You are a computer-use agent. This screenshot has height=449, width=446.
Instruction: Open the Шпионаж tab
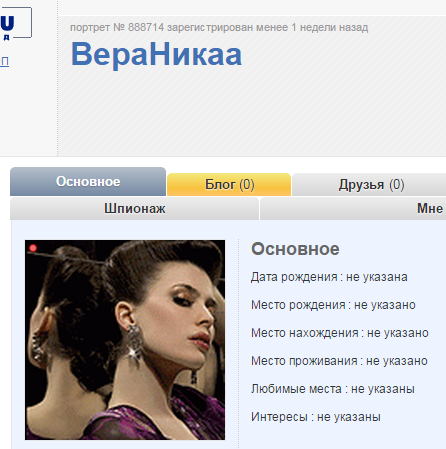pyautogui.click(x=134, y=209)
